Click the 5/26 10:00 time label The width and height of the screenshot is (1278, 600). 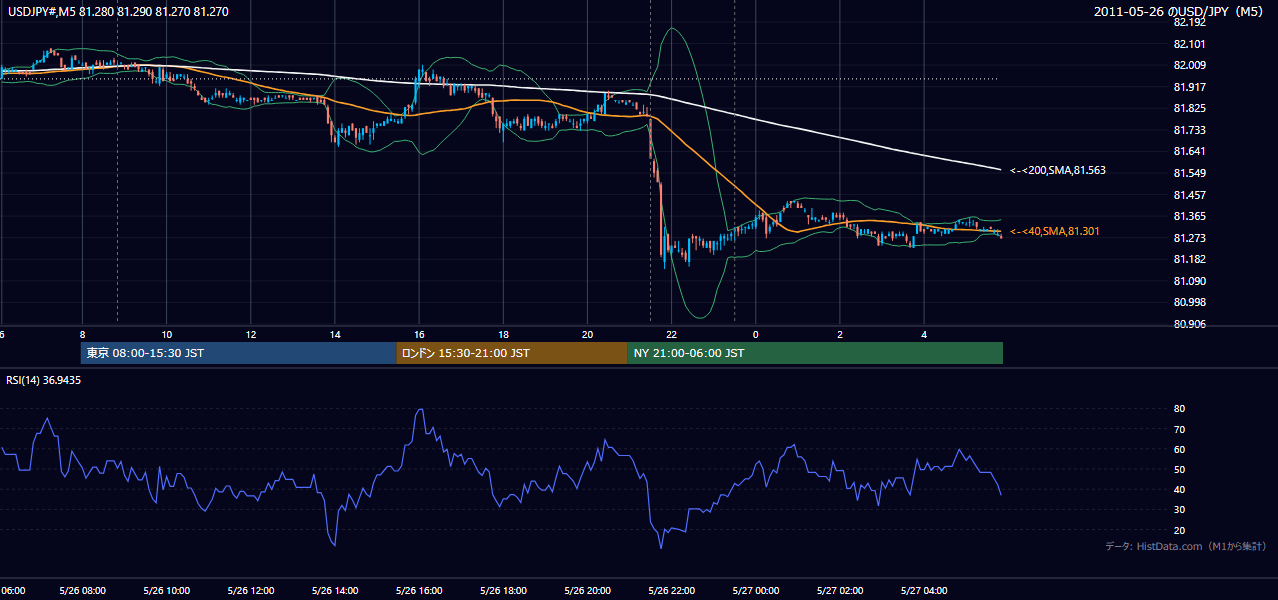(x=166, y=590)
